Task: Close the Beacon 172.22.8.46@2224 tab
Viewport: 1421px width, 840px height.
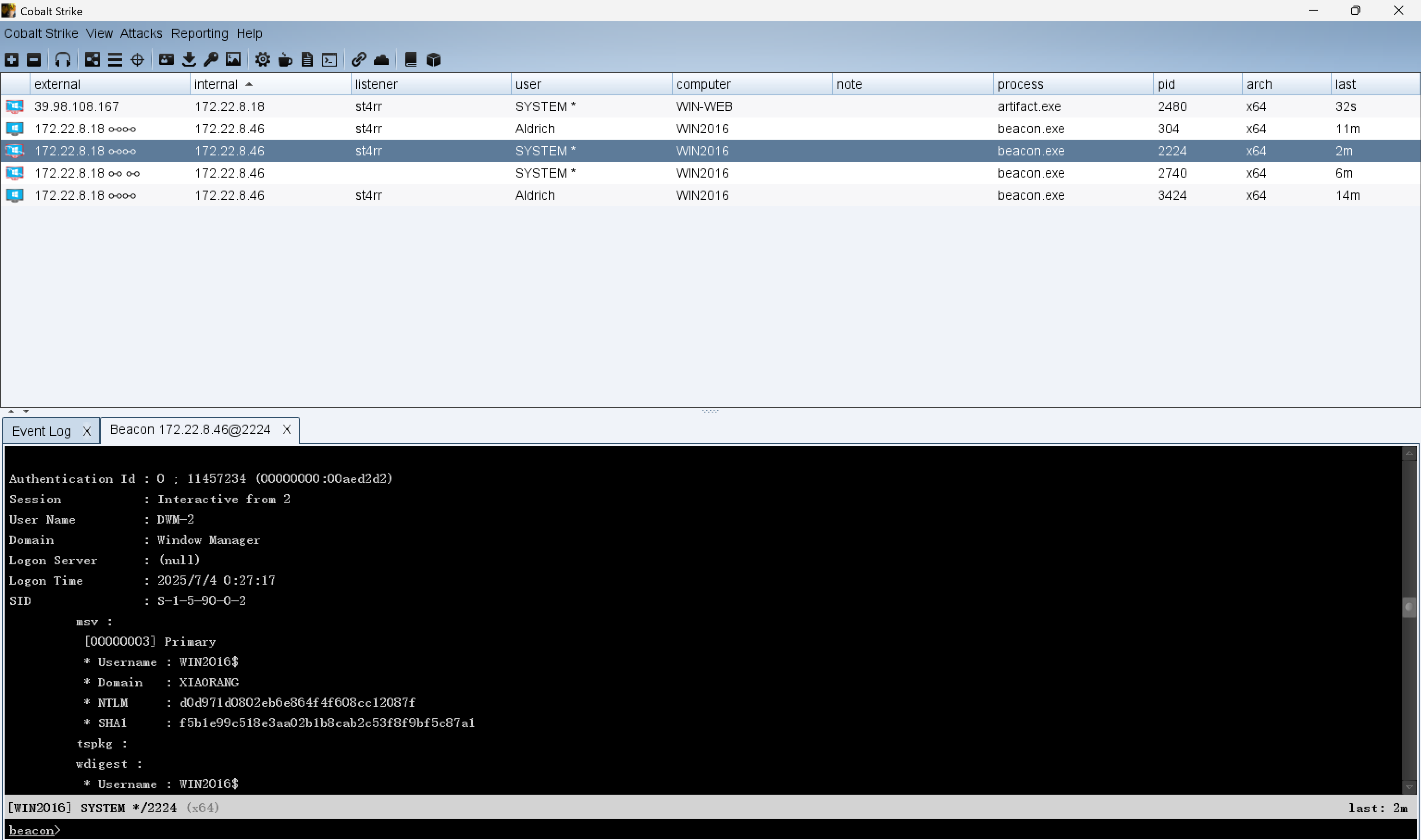Action: [287, 430]
